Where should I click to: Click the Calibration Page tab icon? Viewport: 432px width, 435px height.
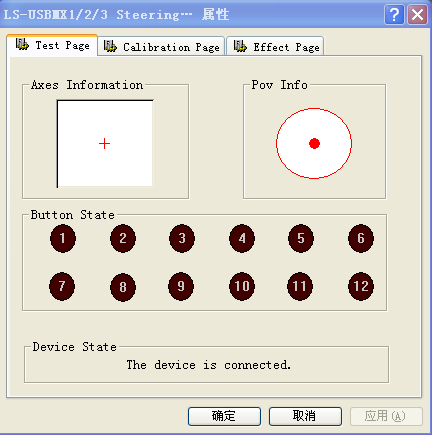pos(110,46)
